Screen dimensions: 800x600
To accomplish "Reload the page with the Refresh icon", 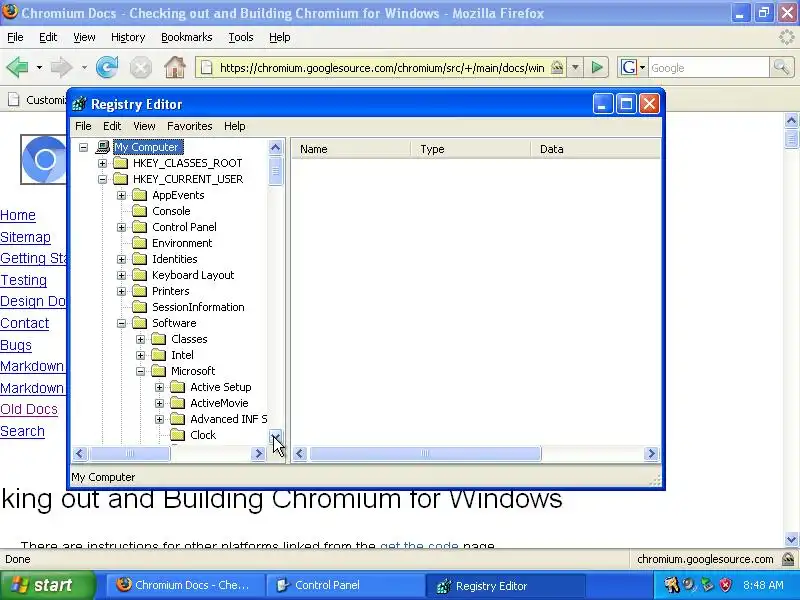I will [107, 67].
